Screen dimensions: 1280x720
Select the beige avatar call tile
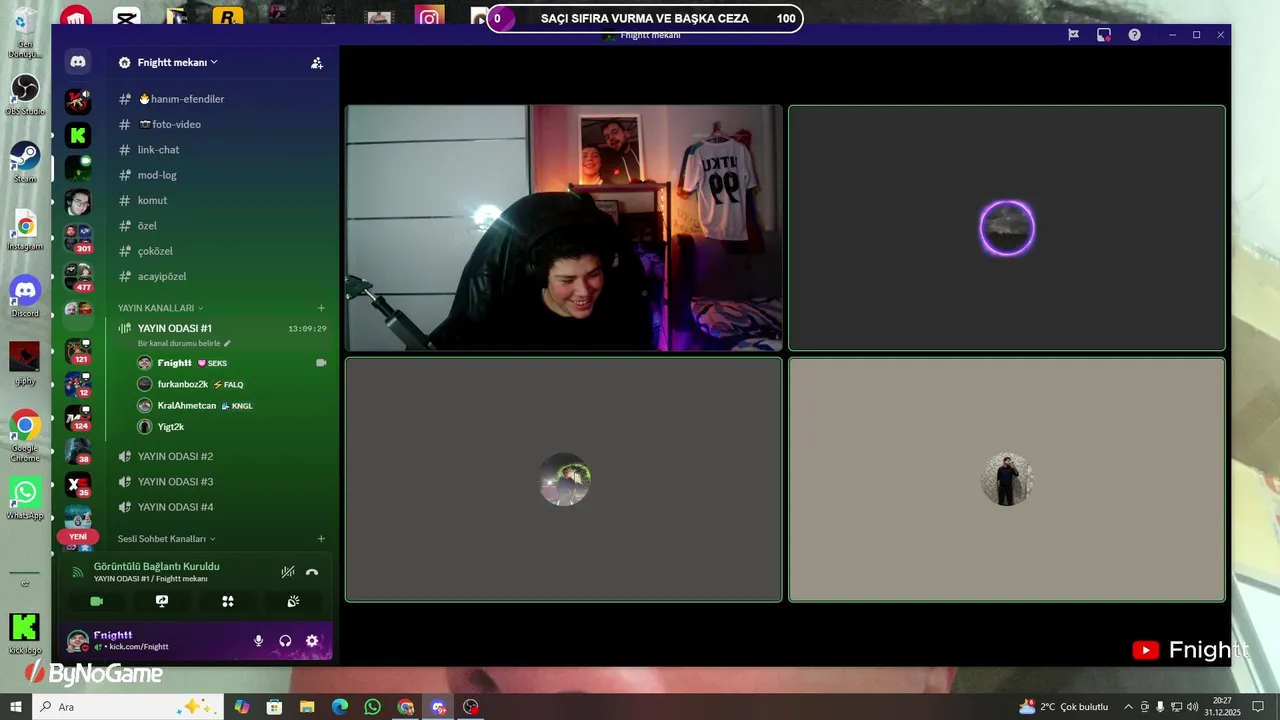[x=1007, y=480]
